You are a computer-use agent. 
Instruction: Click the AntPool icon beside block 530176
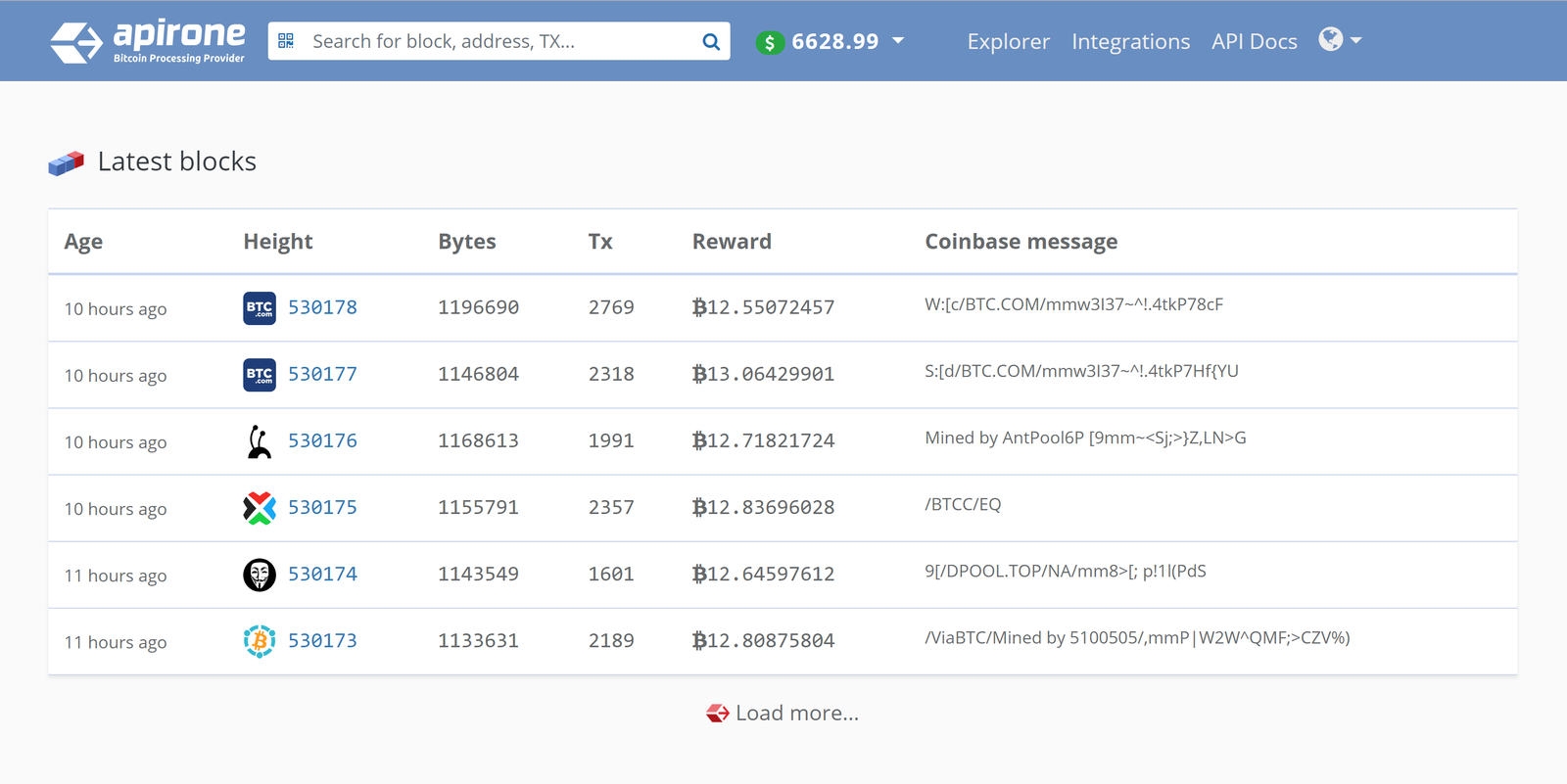259,441
